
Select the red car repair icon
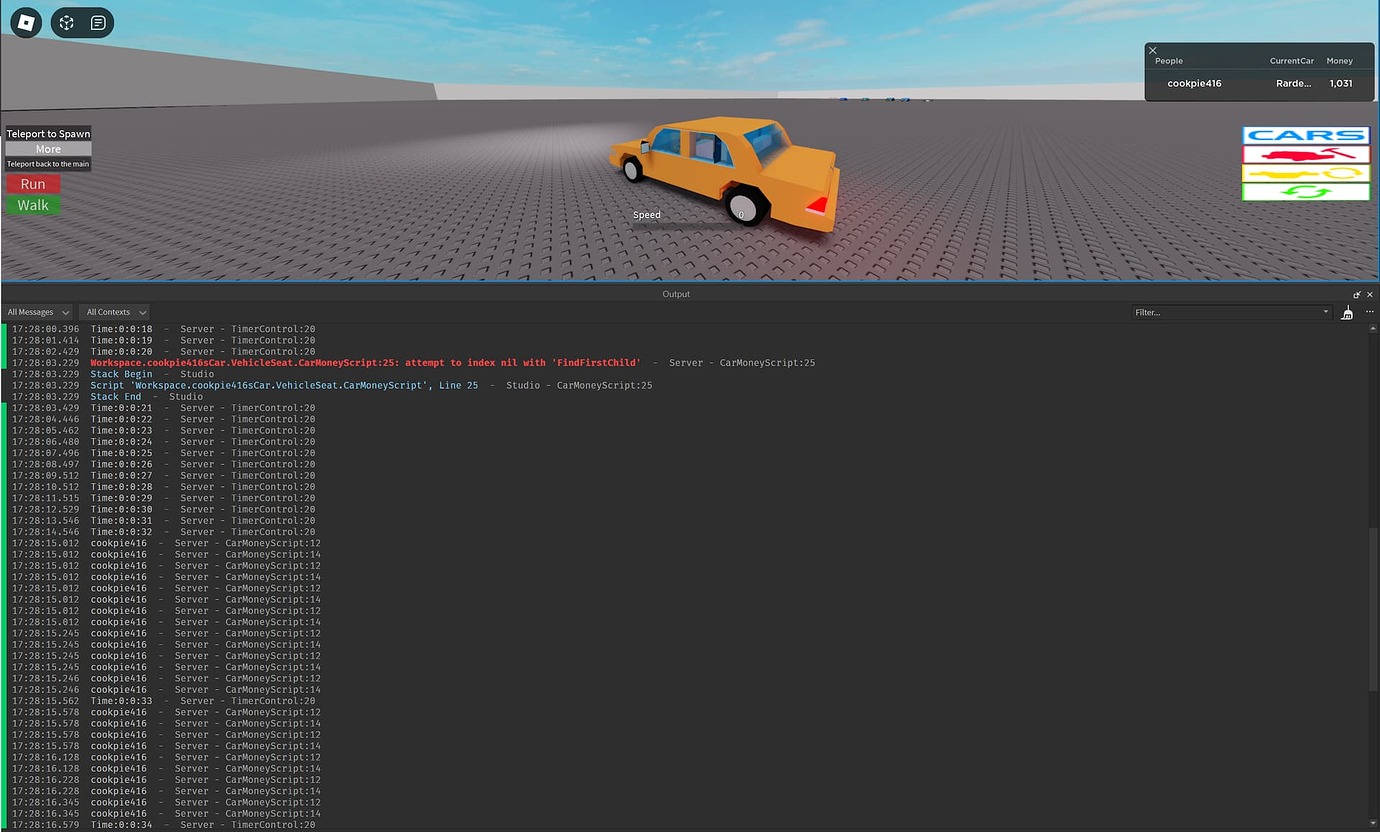pyautogui.click(x=1306, y=155)
